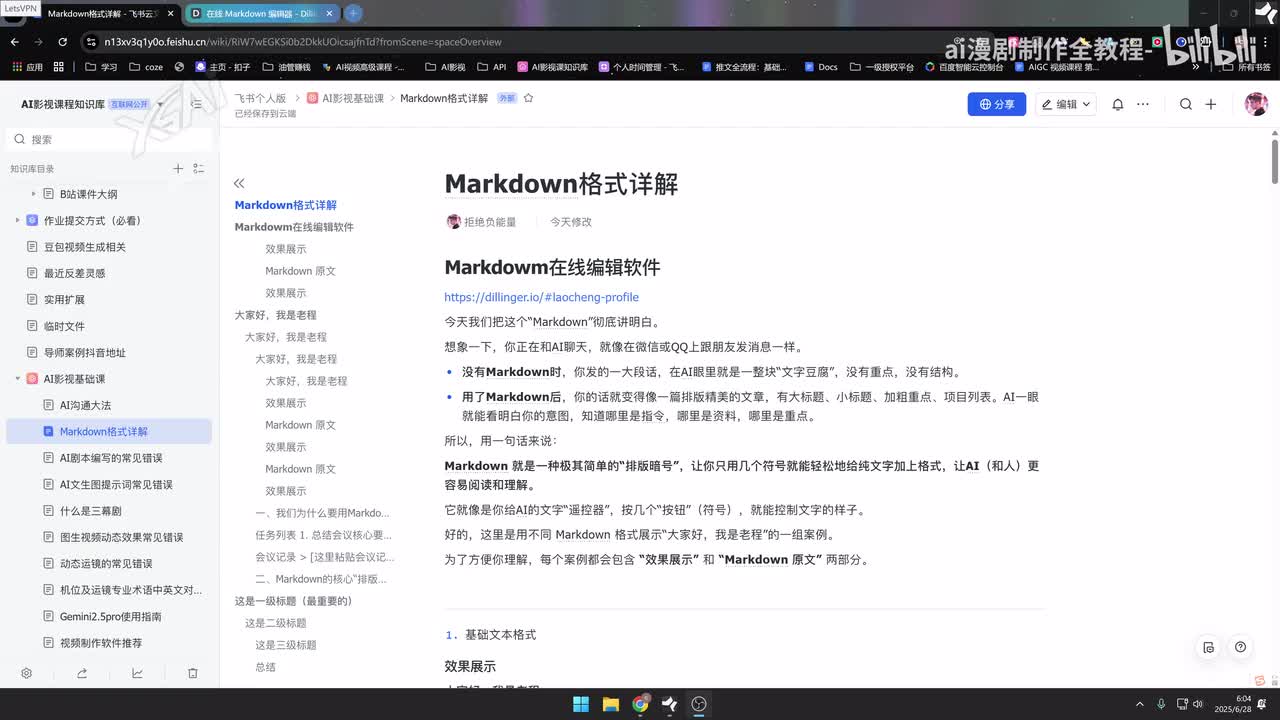Open 豆包视频生成相关 page
Image resolution: width=1280 pixels, height=720 pixels.
[85, 247]
